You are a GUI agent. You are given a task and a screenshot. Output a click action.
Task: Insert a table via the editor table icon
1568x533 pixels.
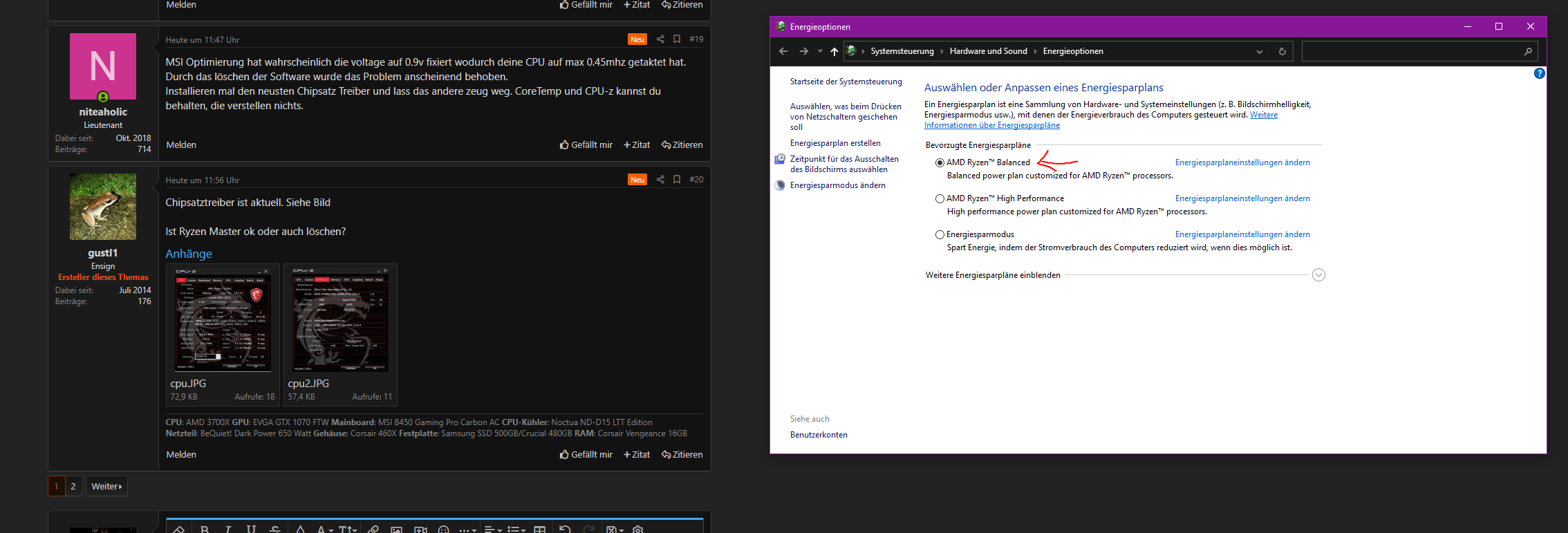[540, 529]
